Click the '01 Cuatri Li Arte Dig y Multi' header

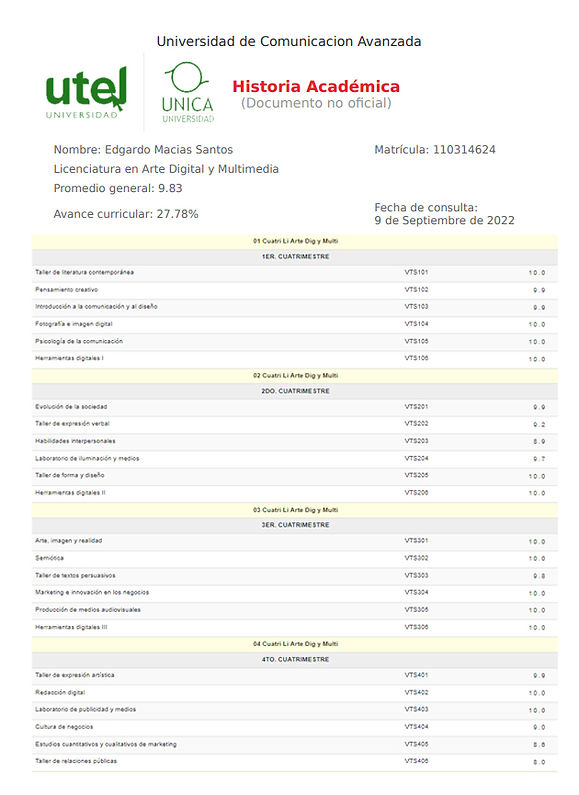coord(296,241)
